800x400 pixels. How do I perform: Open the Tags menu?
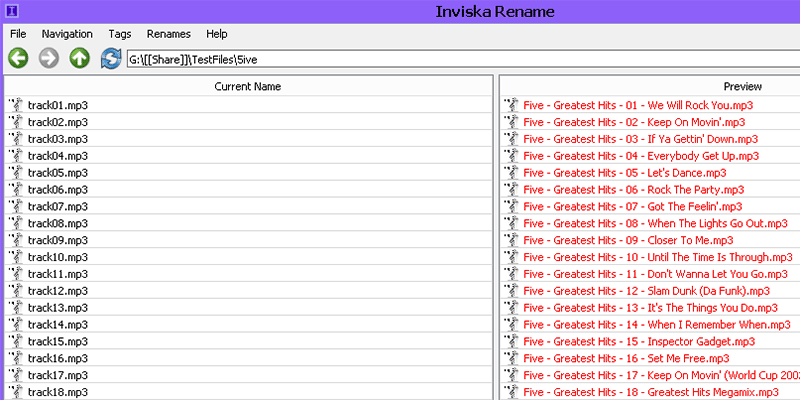(120, 34)
